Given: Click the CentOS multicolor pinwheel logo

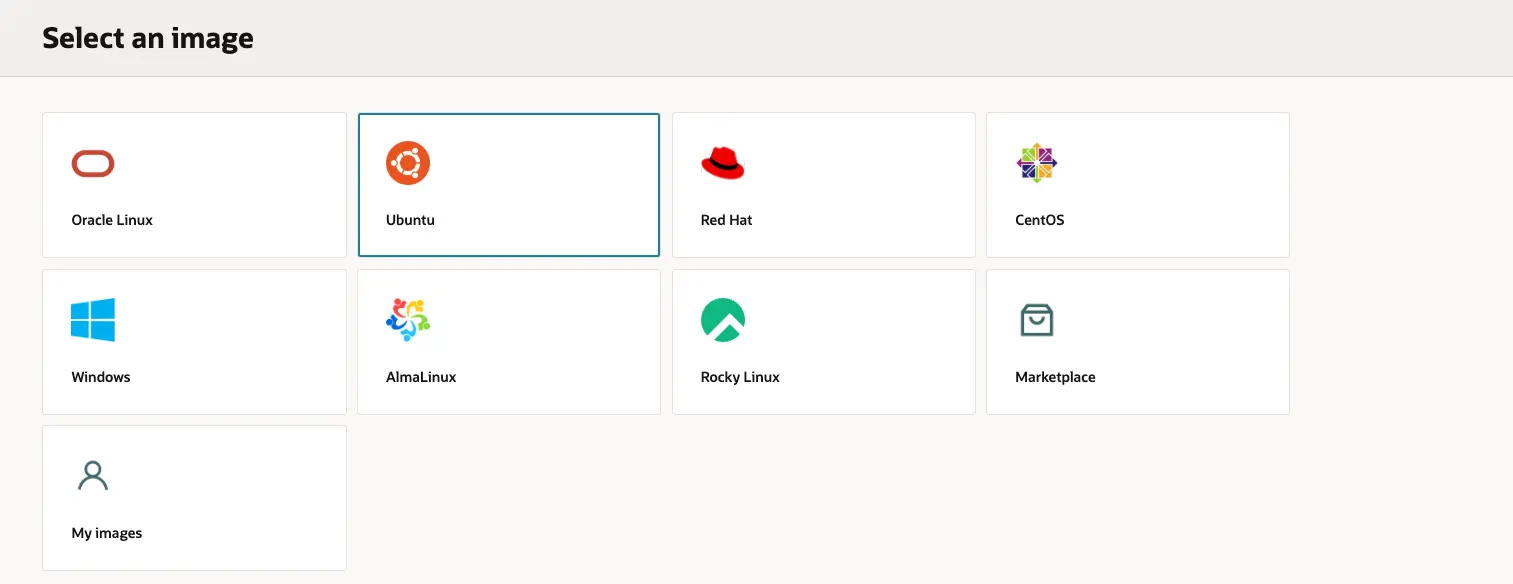Looking at the screenshot, I should (x=1037, y=163).
